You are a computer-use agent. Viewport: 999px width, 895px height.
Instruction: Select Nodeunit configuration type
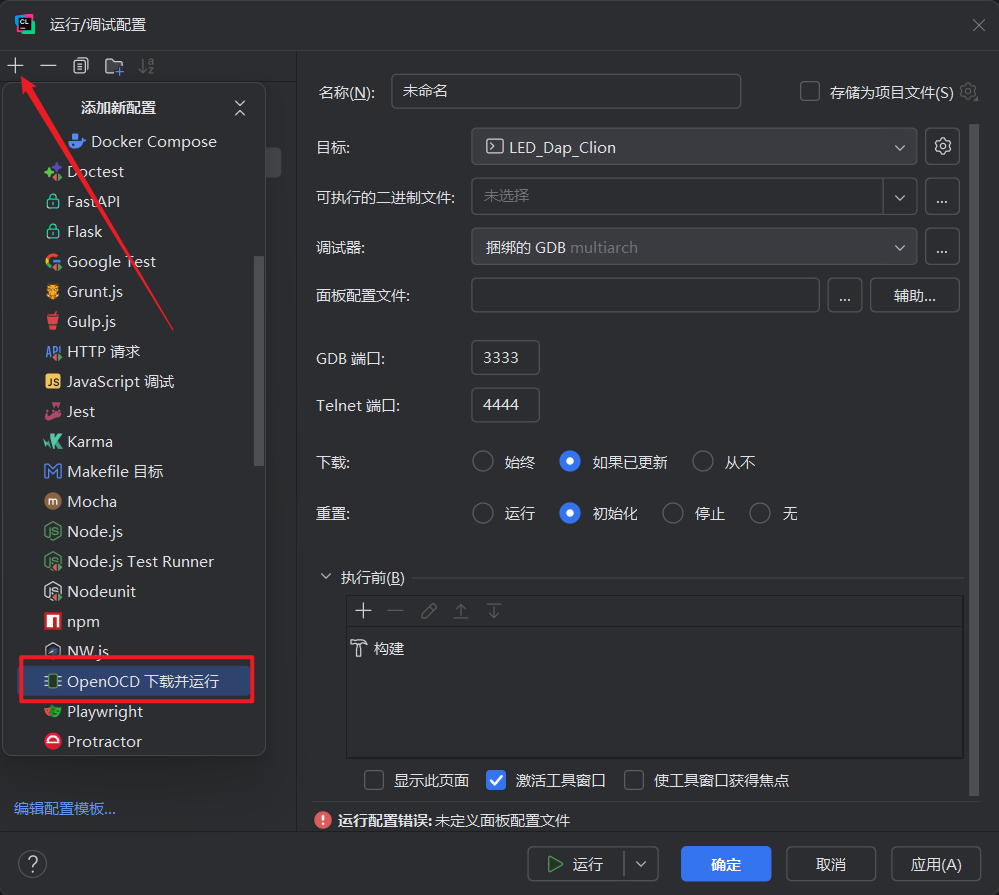coord(90,591)
